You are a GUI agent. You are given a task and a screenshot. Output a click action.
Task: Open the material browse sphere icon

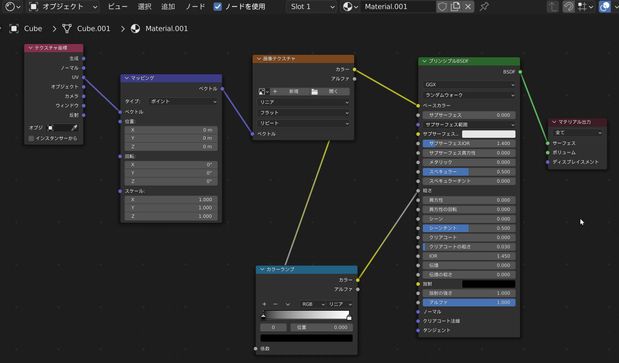(350, 7)
